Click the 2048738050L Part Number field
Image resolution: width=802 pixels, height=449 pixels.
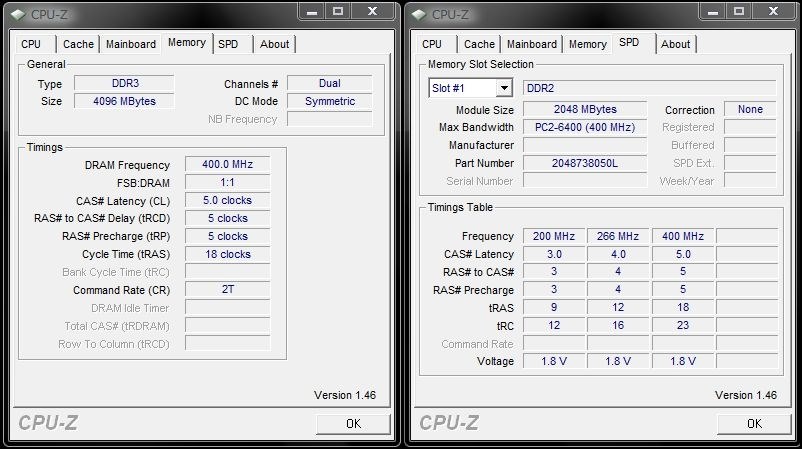pos(585,163)
